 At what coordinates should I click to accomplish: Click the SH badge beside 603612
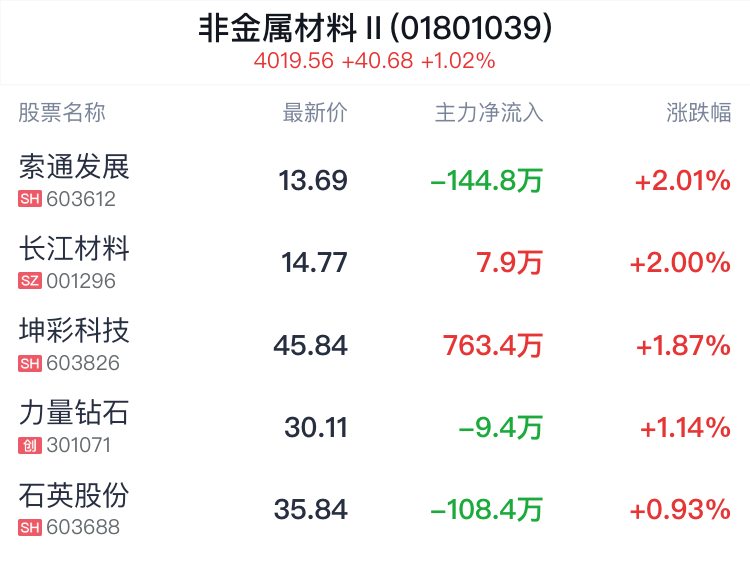[30, 199]
